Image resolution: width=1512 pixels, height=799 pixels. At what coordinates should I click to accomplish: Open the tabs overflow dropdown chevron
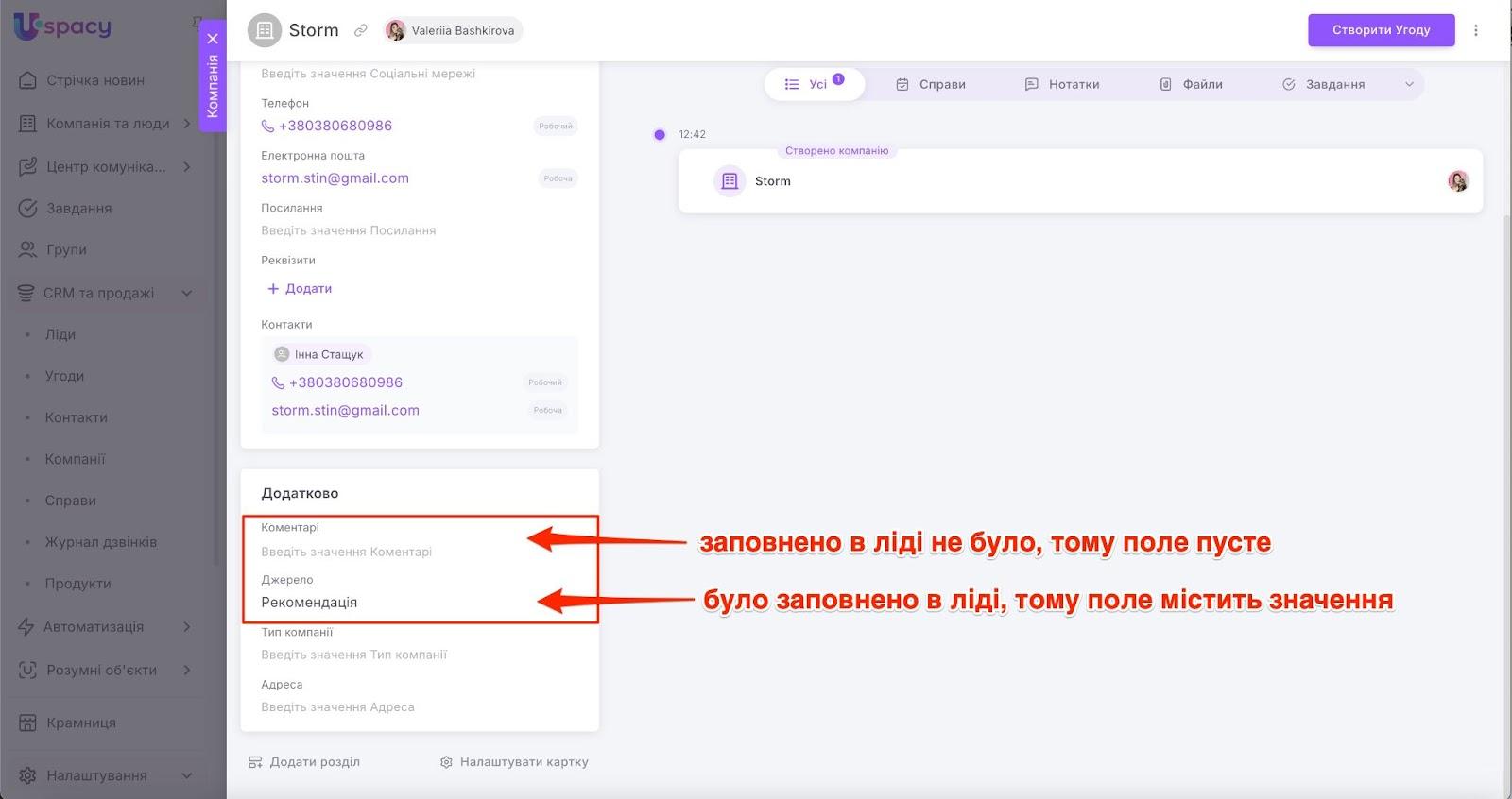point(1409,84)
